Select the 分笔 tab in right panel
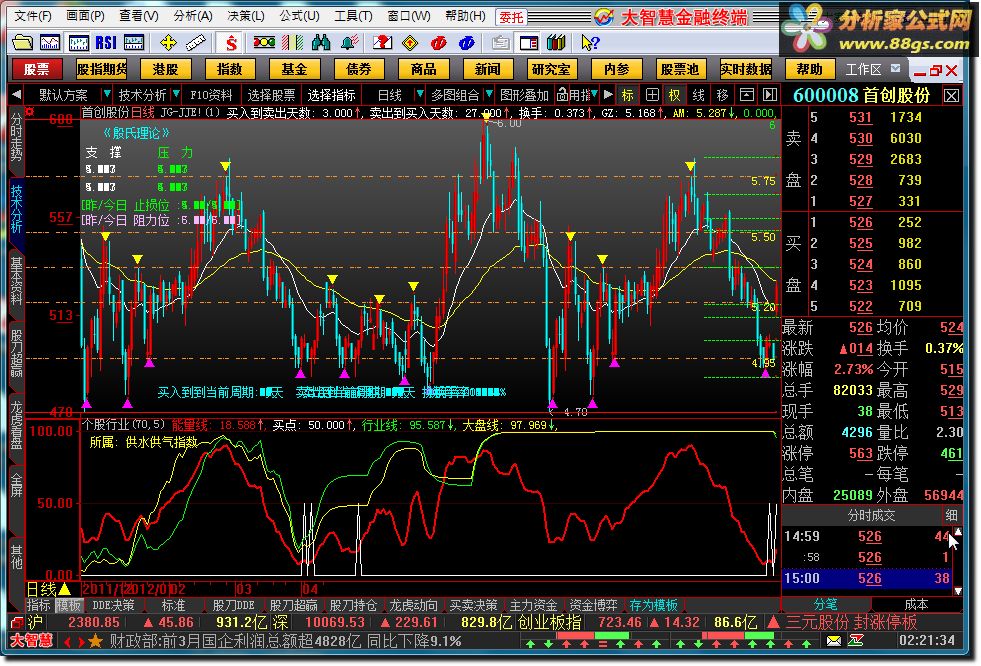 pos(826,604)
